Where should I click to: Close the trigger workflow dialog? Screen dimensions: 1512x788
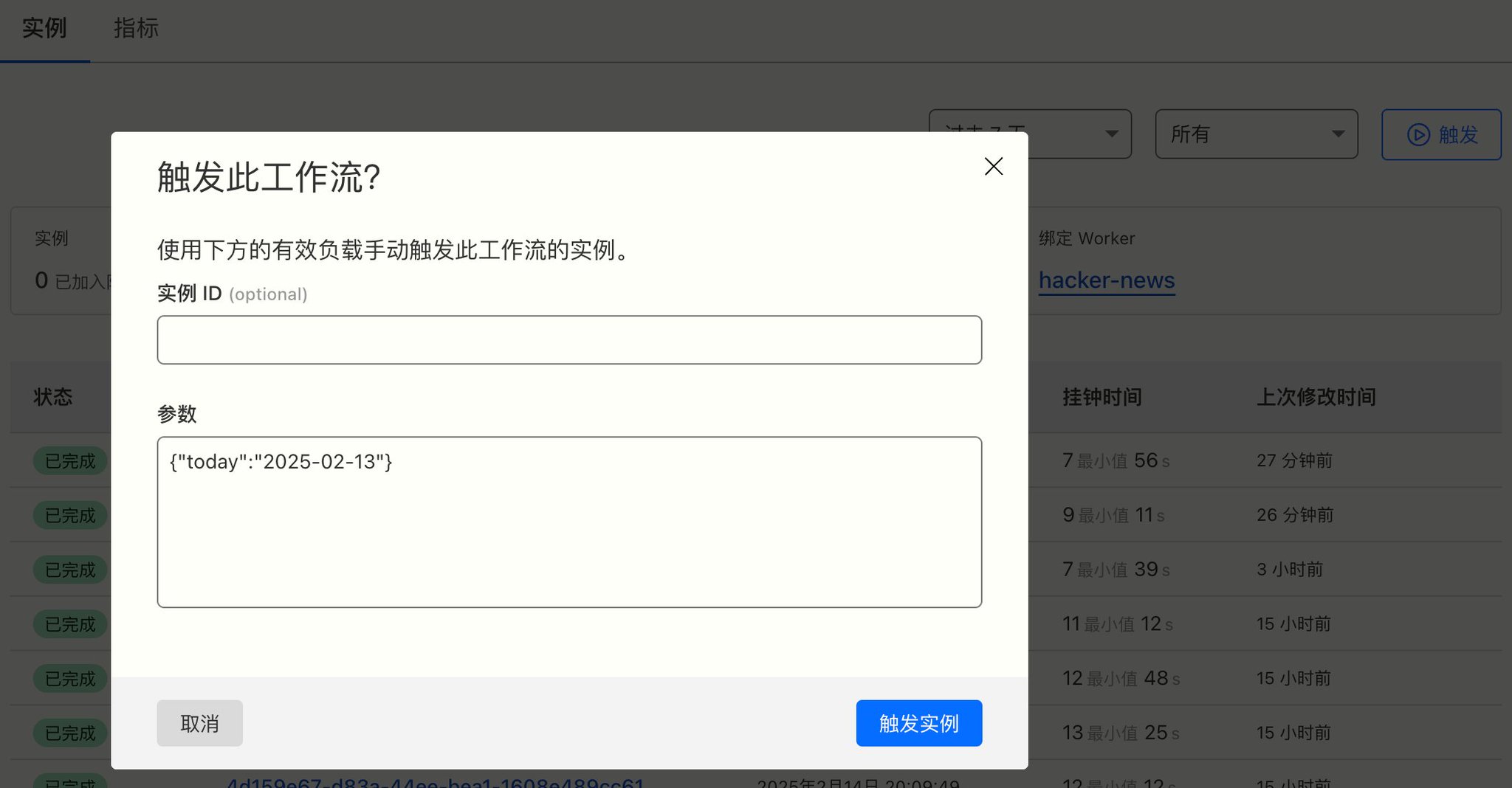tap(993, 167)
